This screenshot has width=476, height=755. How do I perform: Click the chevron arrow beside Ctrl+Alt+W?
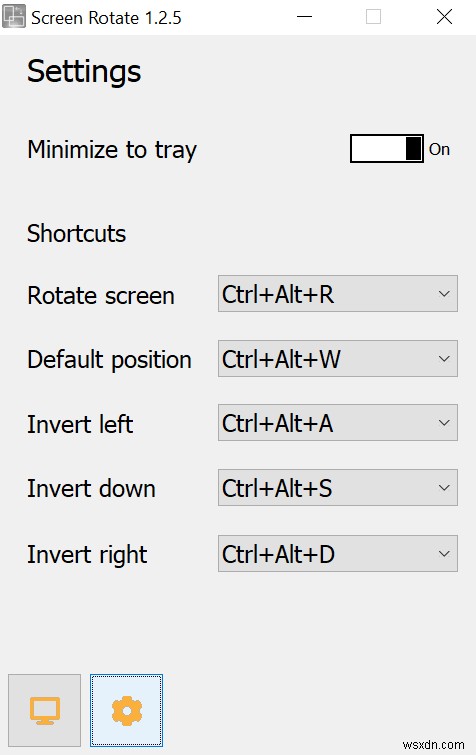pyautogui.click(x=444, y=359)
